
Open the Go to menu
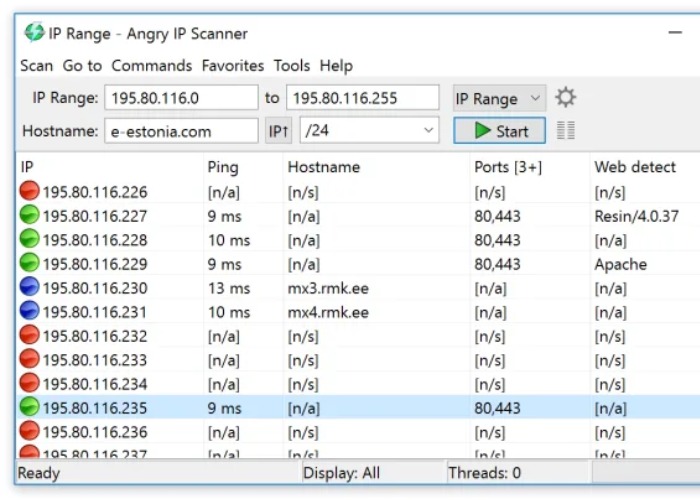(82, 66)
